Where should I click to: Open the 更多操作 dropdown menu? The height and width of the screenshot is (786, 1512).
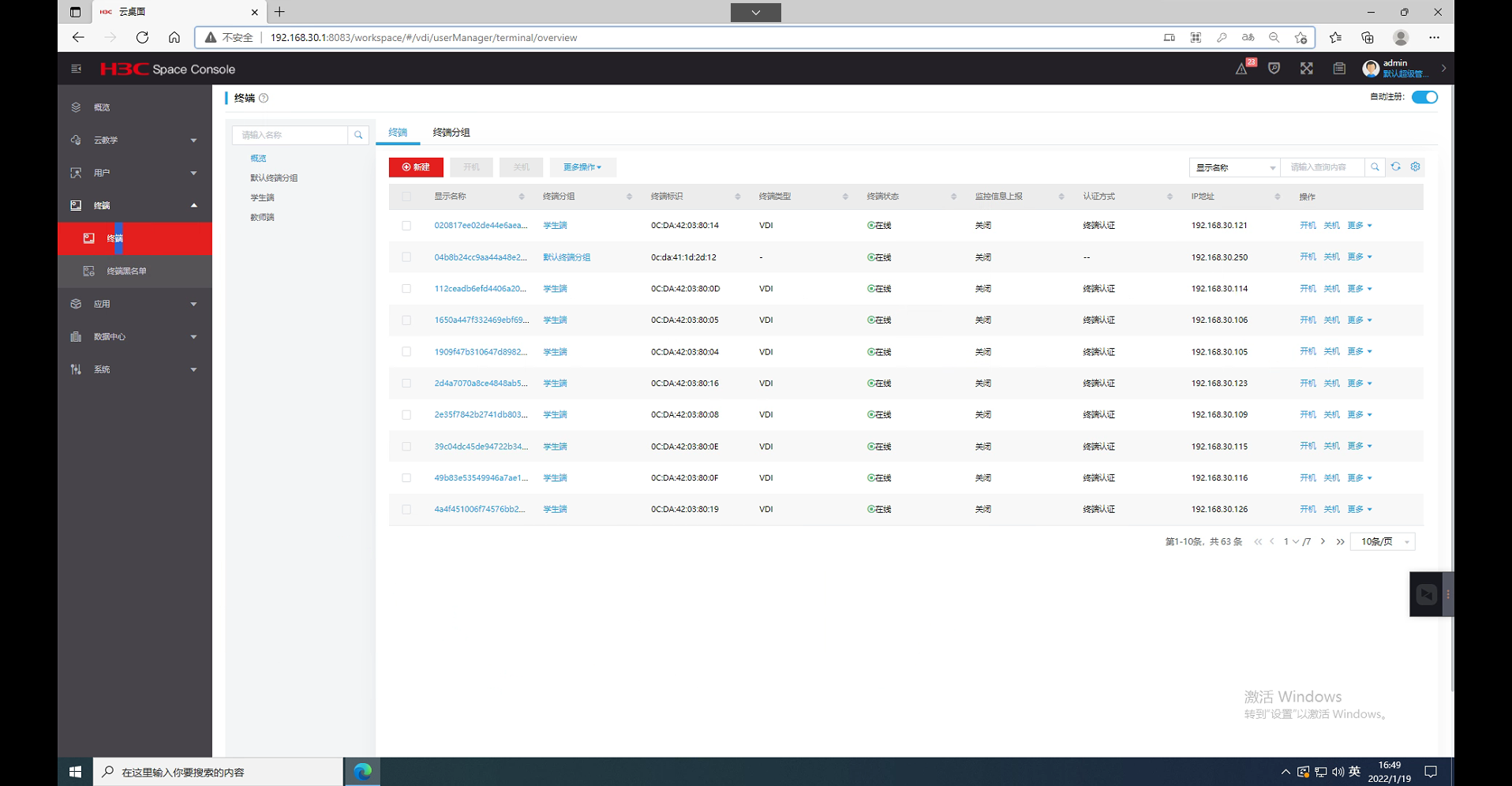coord(582,167)
